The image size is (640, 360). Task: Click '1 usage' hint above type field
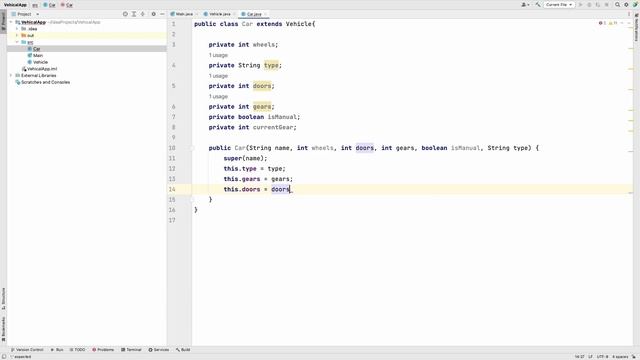pyautogui.click(x=218, y=55)
